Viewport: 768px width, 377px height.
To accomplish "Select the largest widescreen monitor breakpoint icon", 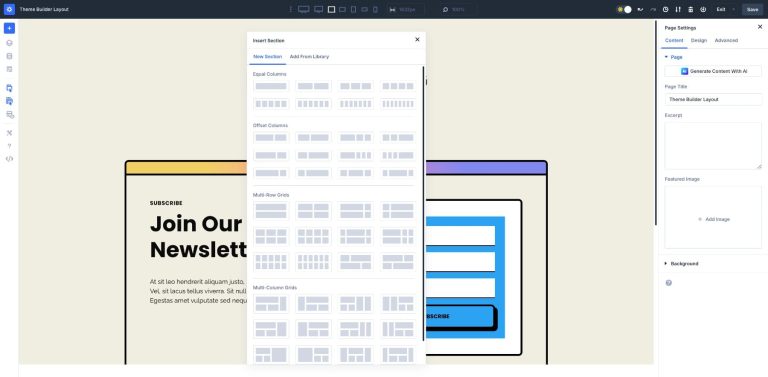I will [304, 9].
